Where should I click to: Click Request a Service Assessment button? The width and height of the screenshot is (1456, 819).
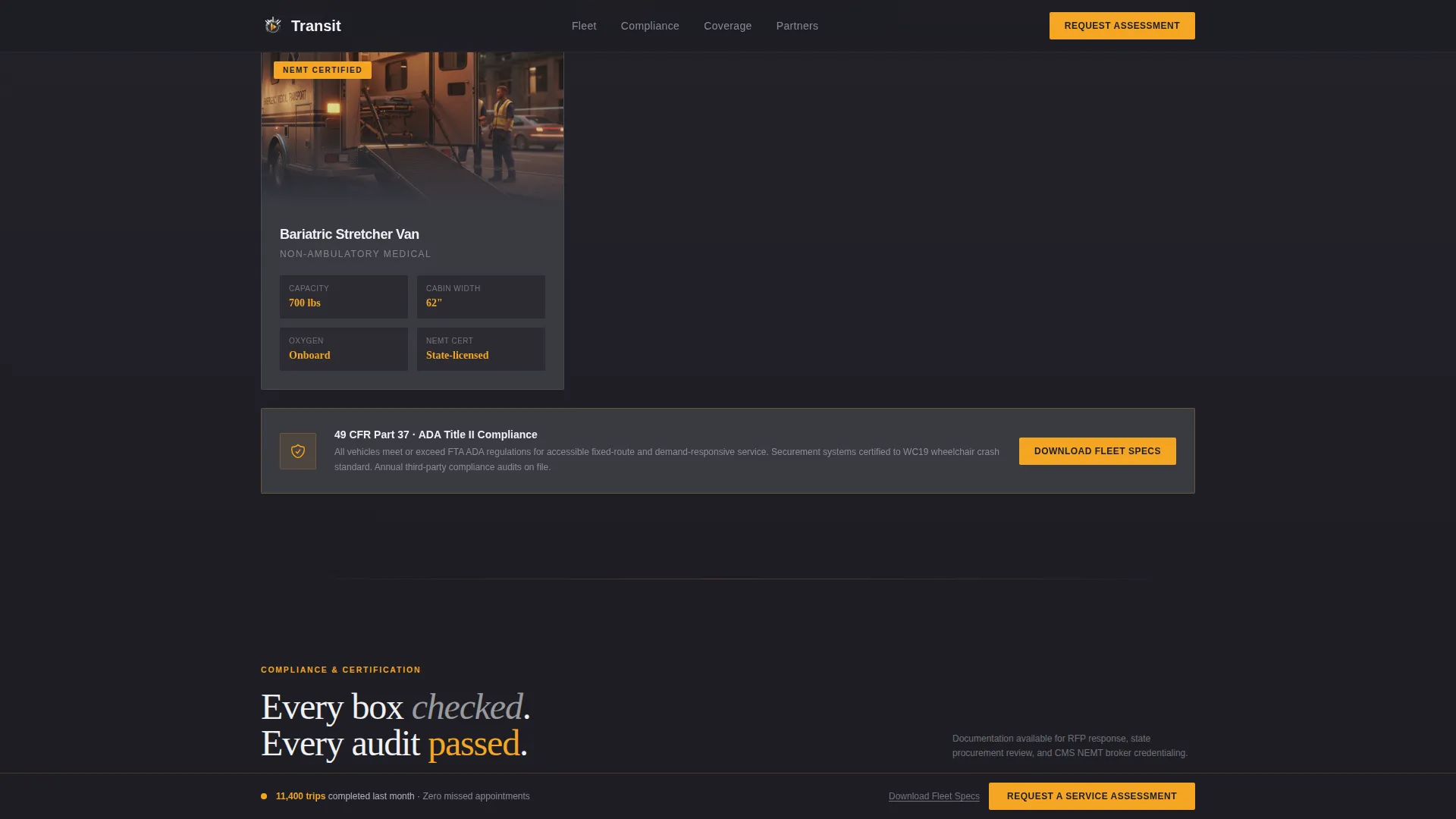[x=1092, y=796]
